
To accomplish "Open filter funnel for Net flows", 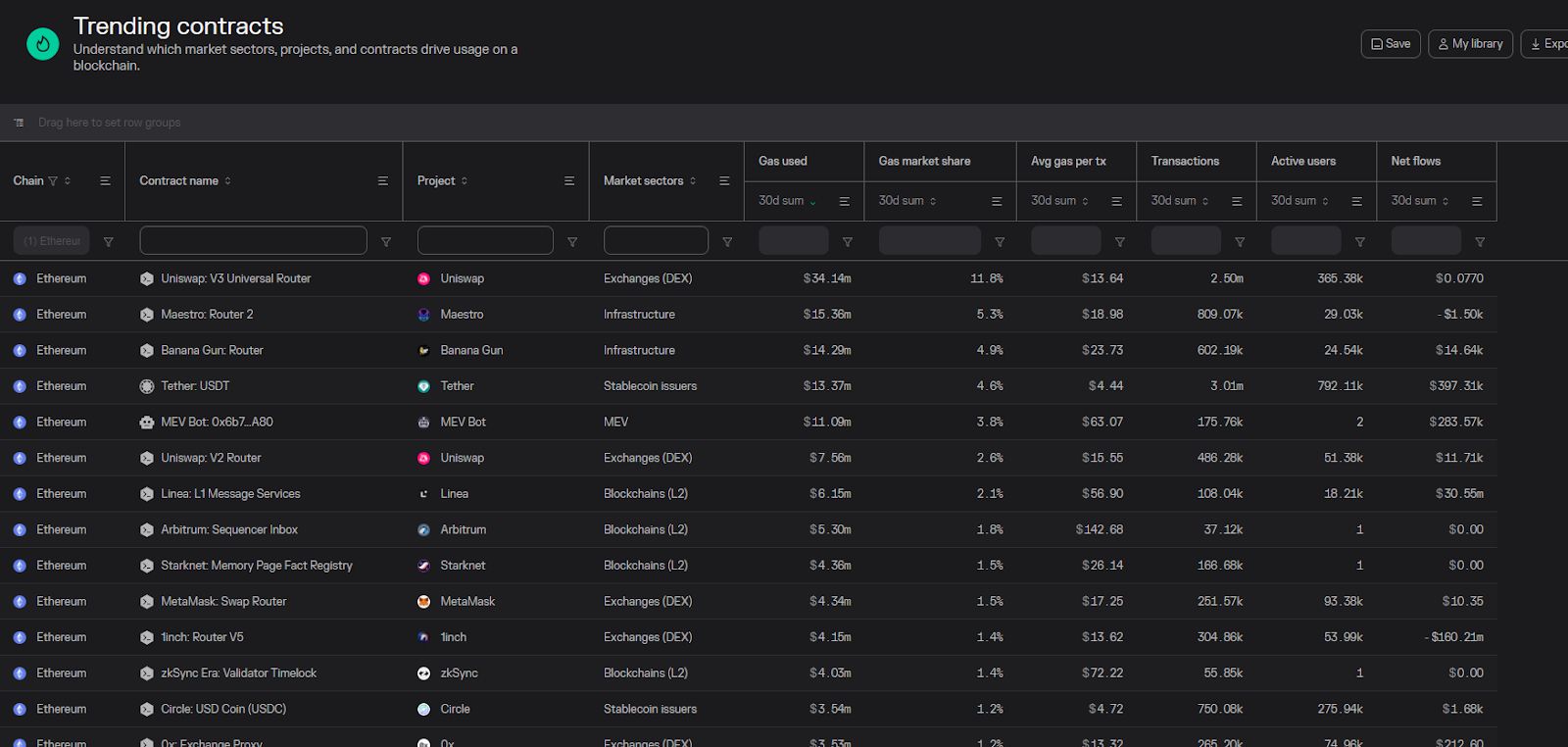I will click(1480, 241).
